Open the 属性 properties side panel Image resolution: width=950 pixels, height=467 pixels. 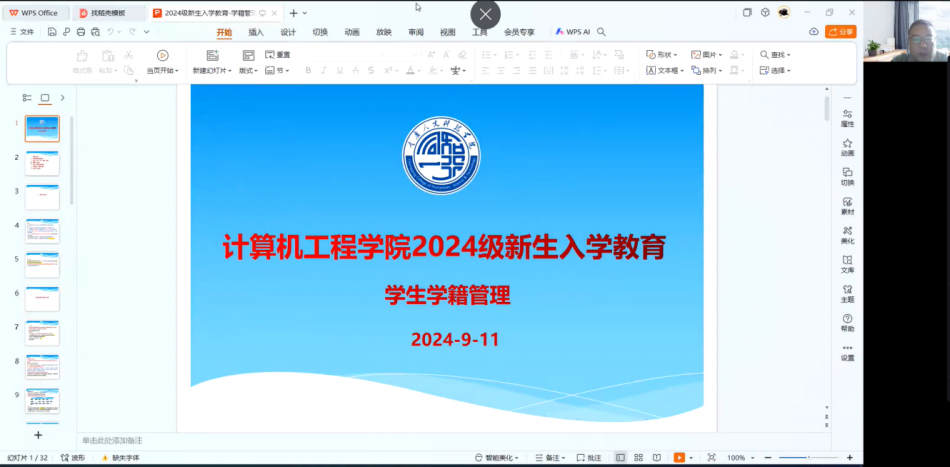(x=848, y=118)
